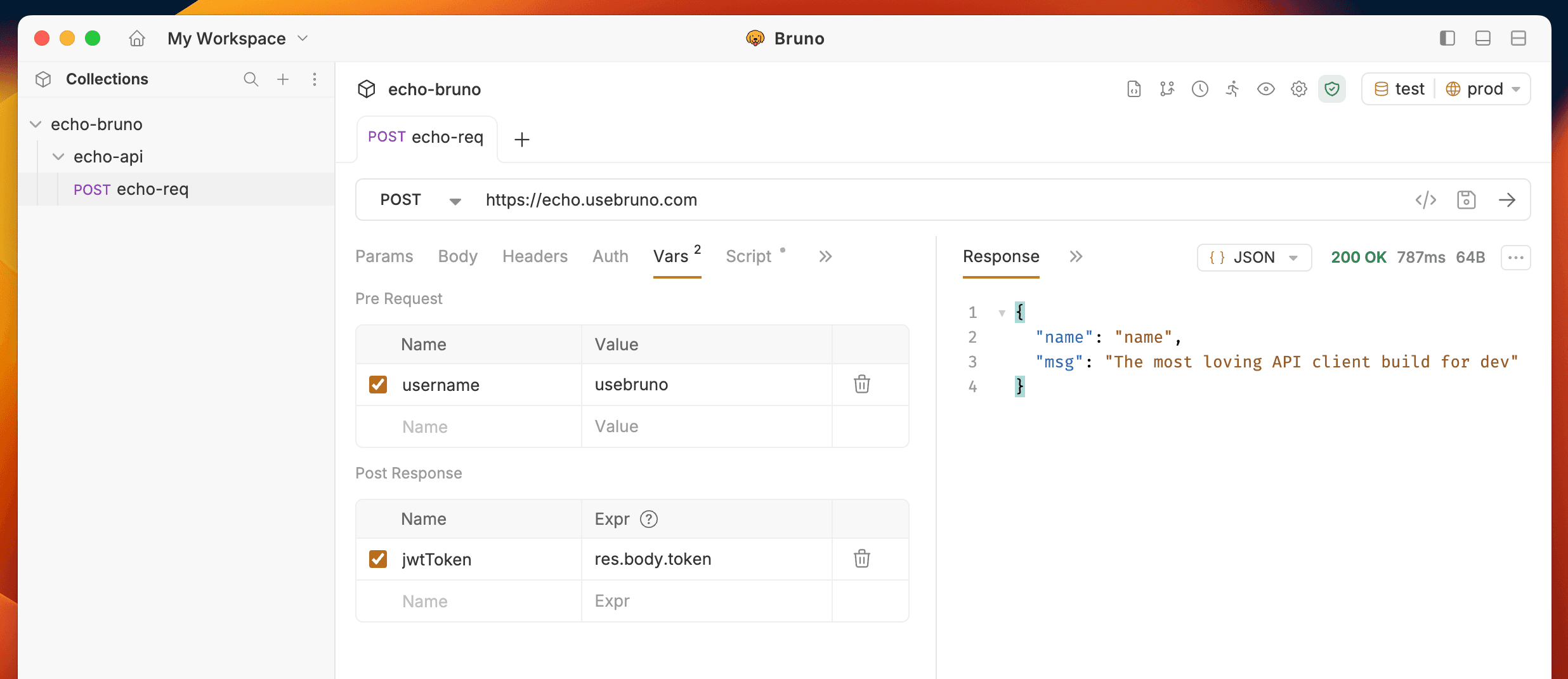Click the save request disk icon
1568x679 pixels.
tap(1466, 200)
